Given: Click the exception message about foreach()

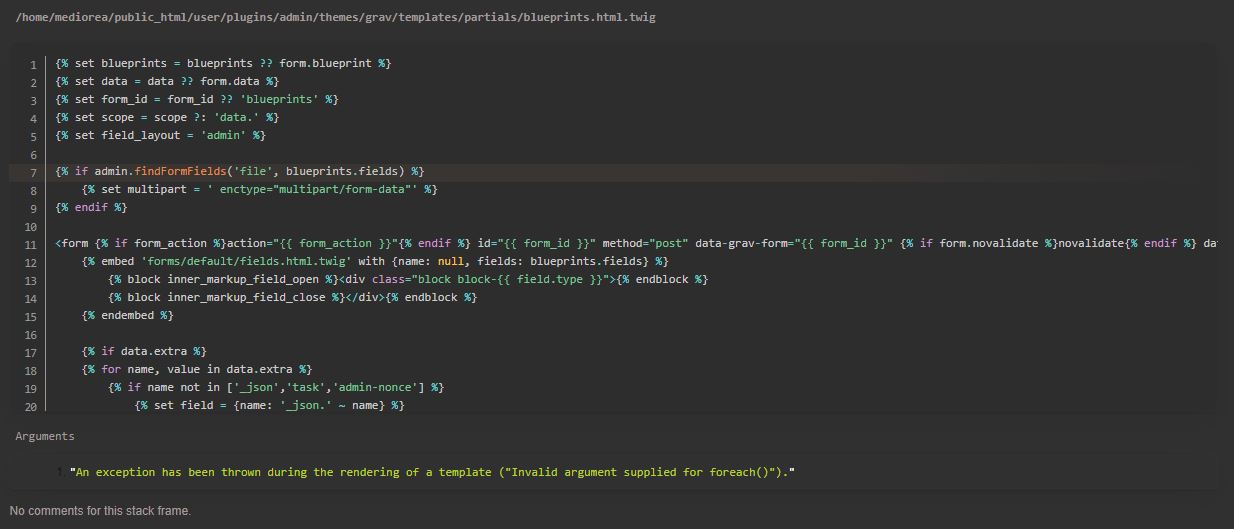Looking at the screenshot, I should (x=432, y=472).
